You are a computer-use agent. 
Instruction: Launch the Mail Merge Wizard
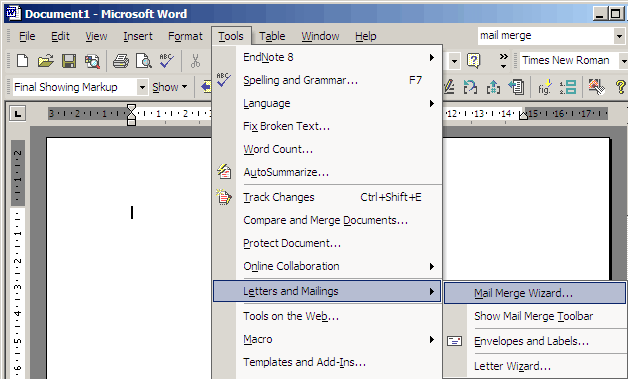[535, 293]
